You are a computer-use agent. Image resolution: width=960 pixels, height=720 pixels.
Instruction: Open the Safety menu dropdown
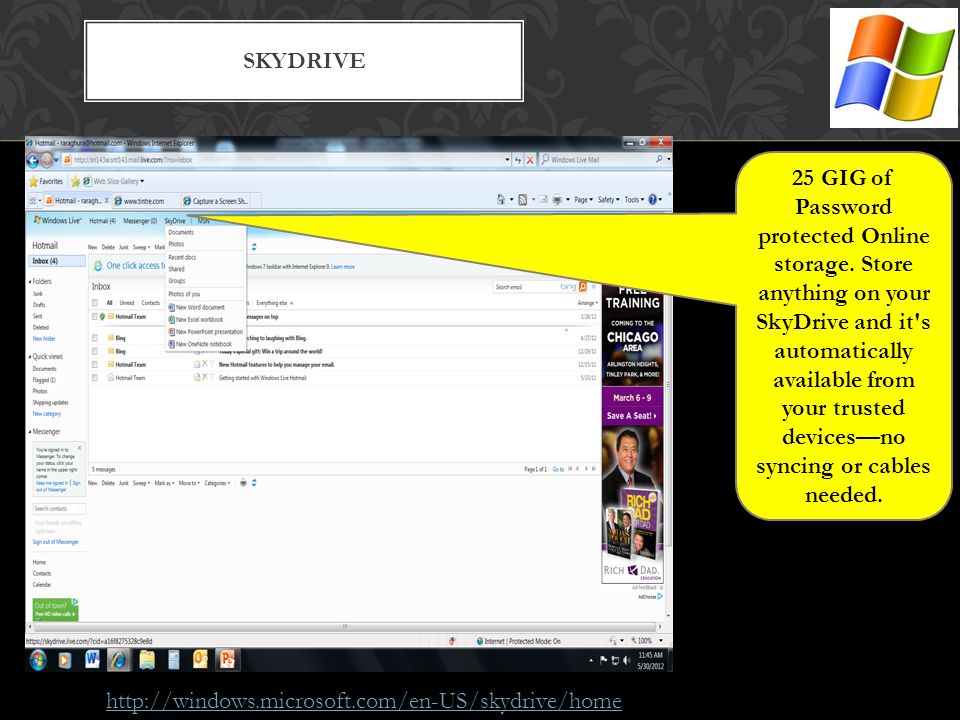tap(608, 200)
